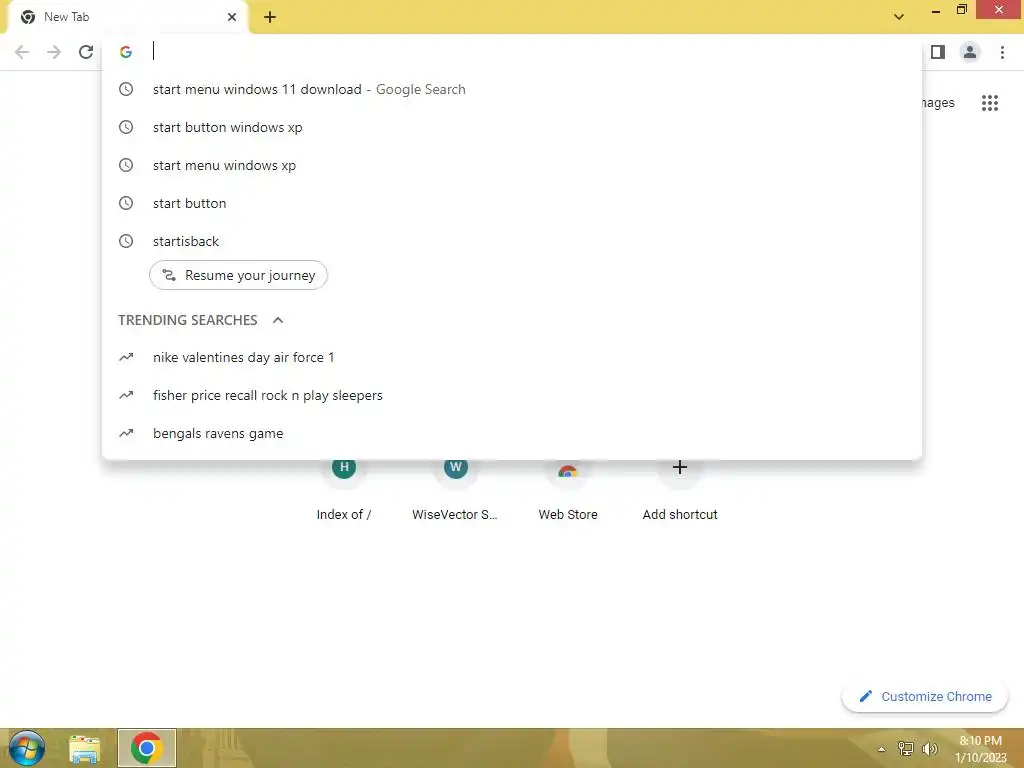This screenshot has width=1024, height=768.
Task: Click the partially visible Images link
Action: [x=938, y=103]
